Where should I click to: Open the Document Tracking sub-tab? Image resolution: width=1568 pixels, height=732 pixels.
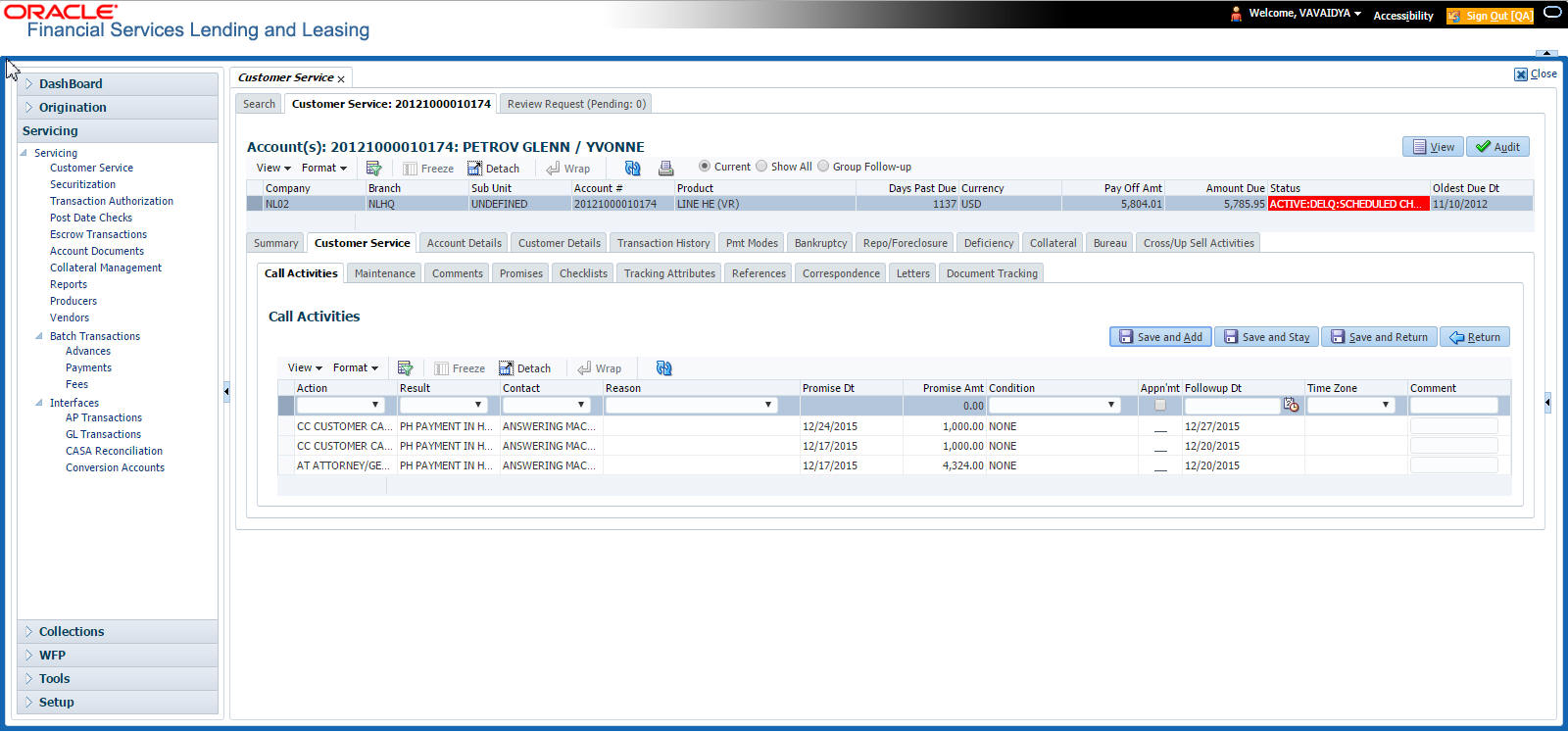pyautogui.click(x=992, y=273)
